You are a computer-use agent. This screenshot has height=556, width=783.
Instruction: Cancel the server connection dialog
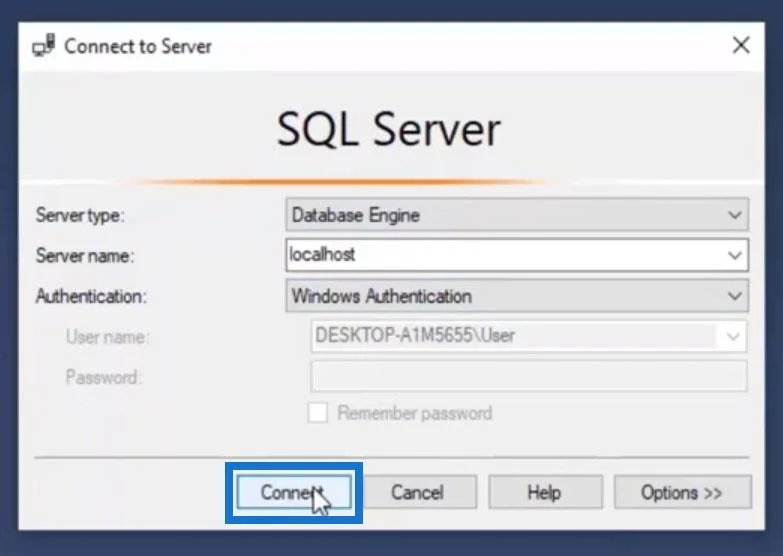420,493
